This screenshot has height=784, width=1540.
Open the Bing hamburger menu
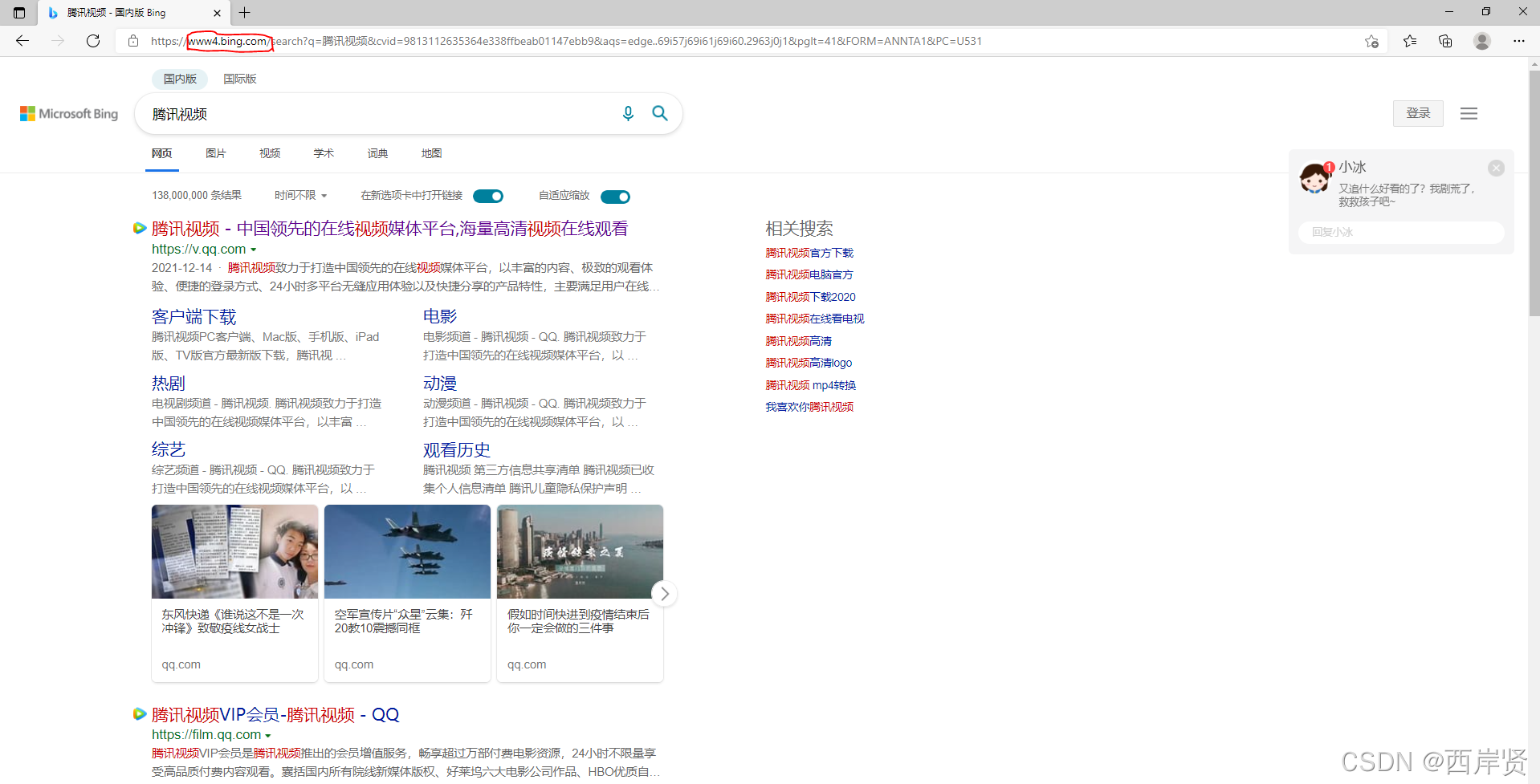point(1469,114)
